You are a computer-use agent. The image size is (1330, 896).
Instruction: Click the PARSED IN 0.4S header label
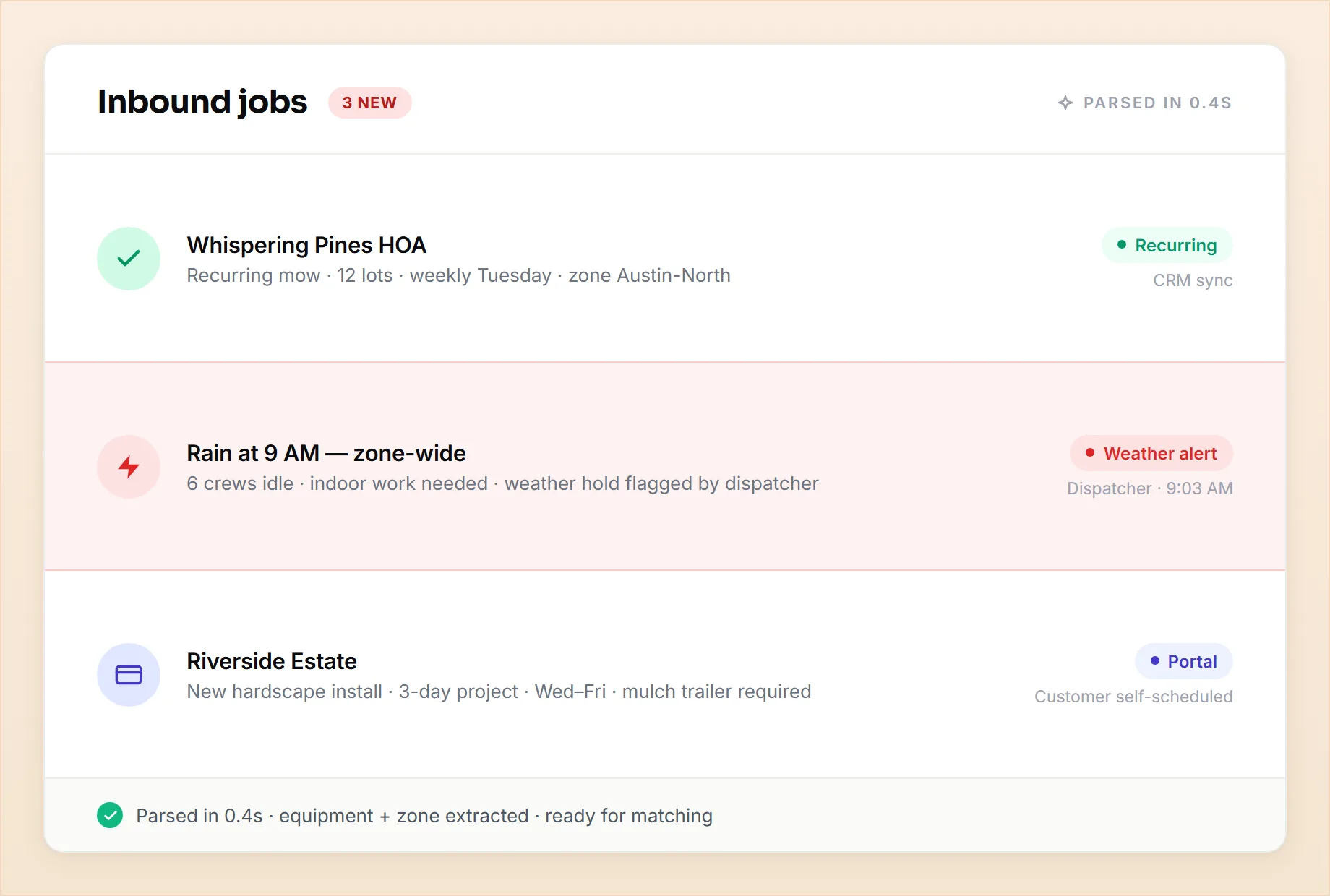coord(1157,103)
